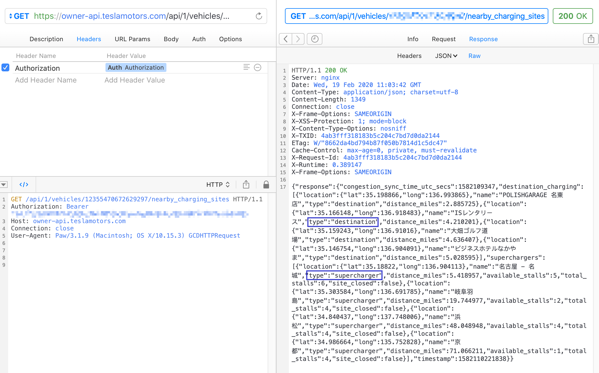Viewport: 599px width, 373px height.
Task: Go to previous response with back arrow
Action: coord(285,39)
